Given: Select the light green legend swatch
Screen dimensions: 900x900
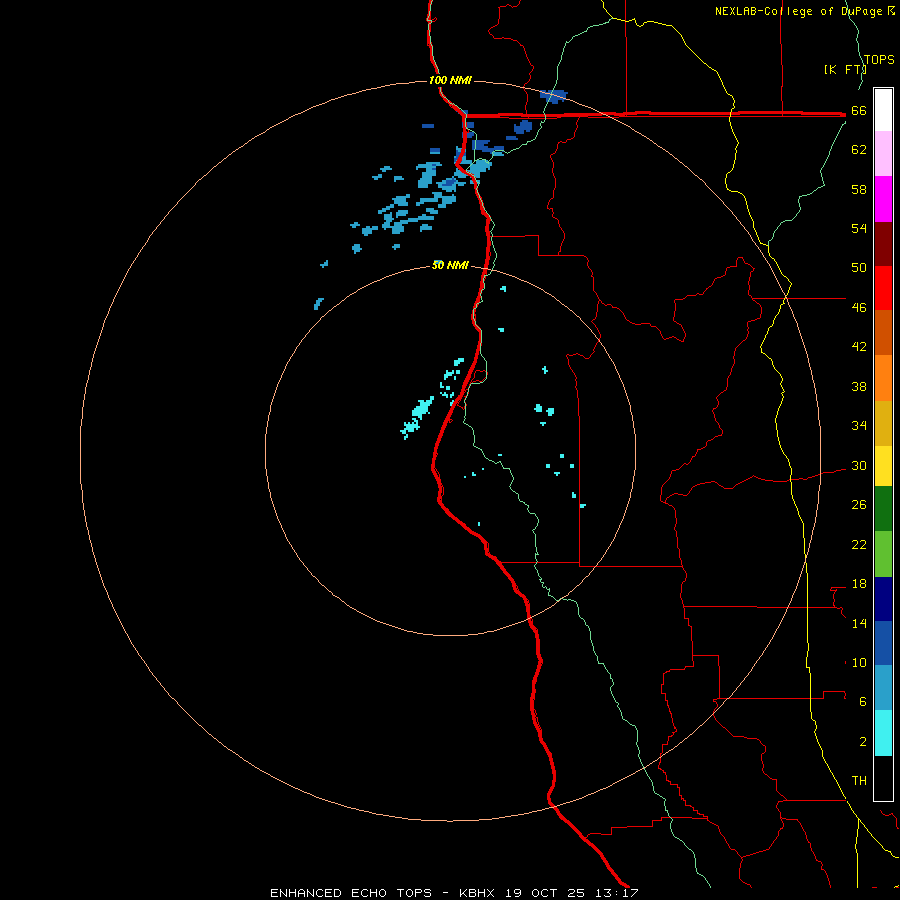Looking at the screenshot, I should tap(883, 554).
